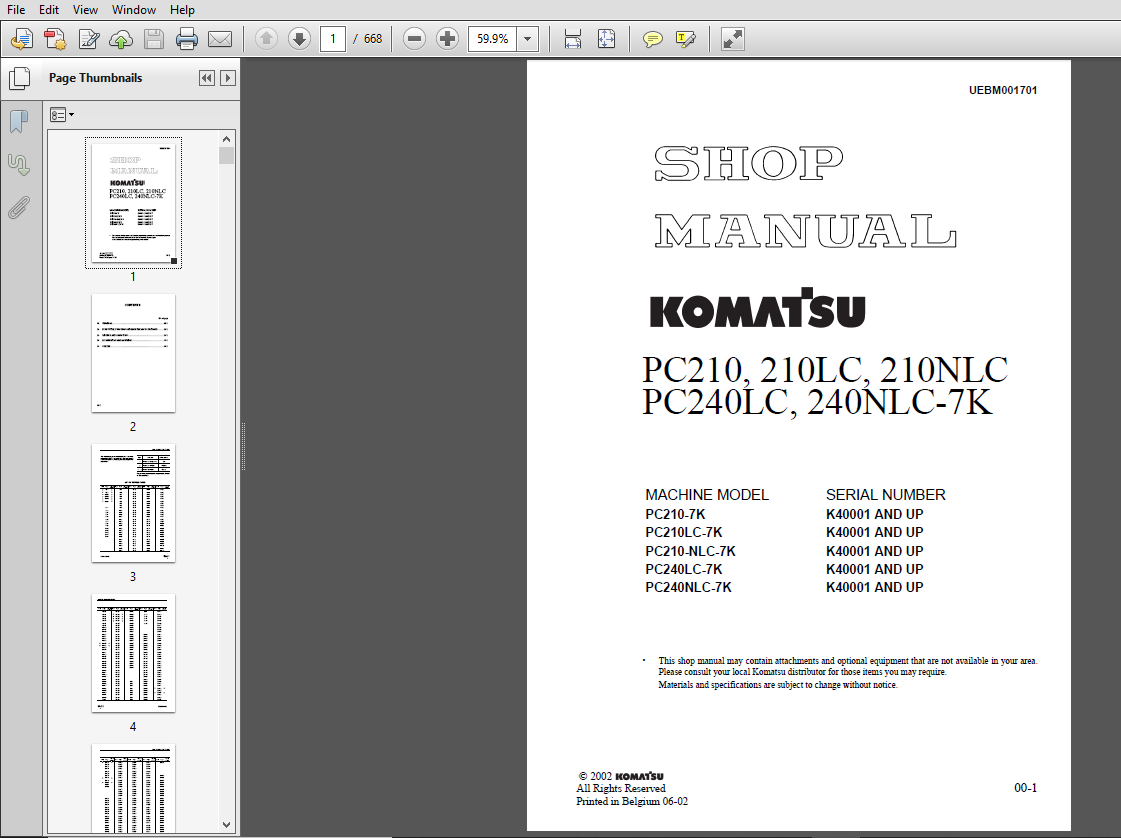Click the total pages count 668
This screenshot has height=838, width=1121.
(373, 39)
